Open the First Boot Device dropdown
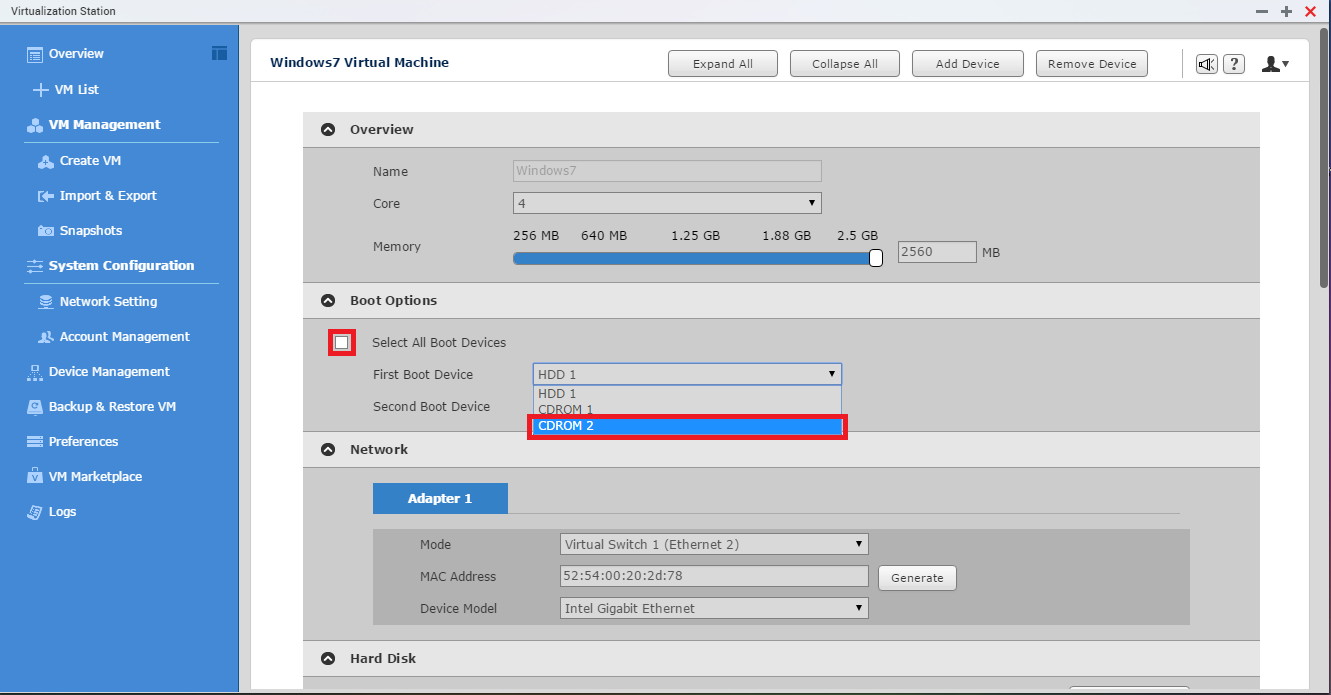1331x695 pixels. coord(687,374)
